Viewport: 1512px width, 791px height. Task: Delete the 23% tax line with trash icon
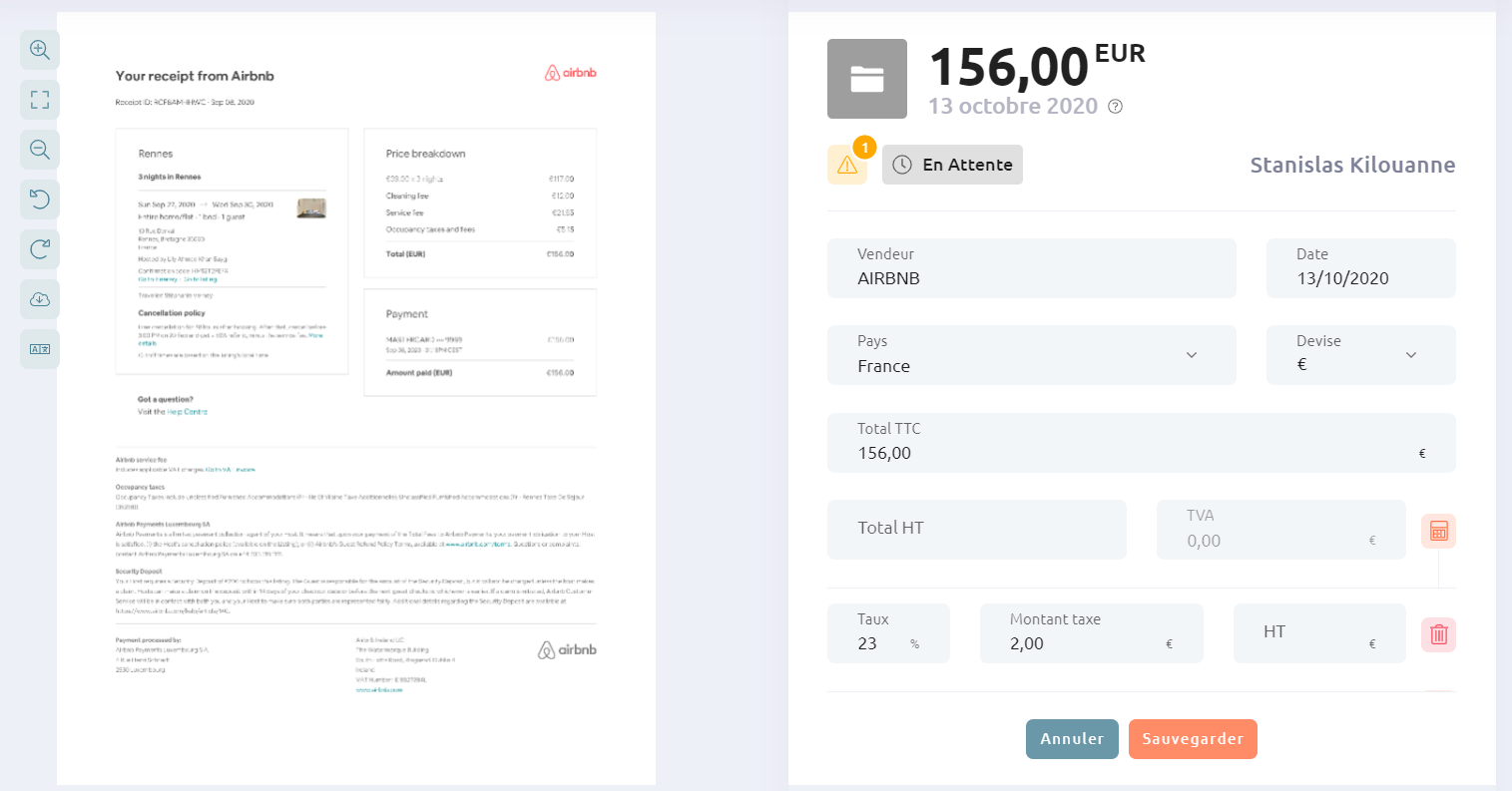click(1438, 634)
